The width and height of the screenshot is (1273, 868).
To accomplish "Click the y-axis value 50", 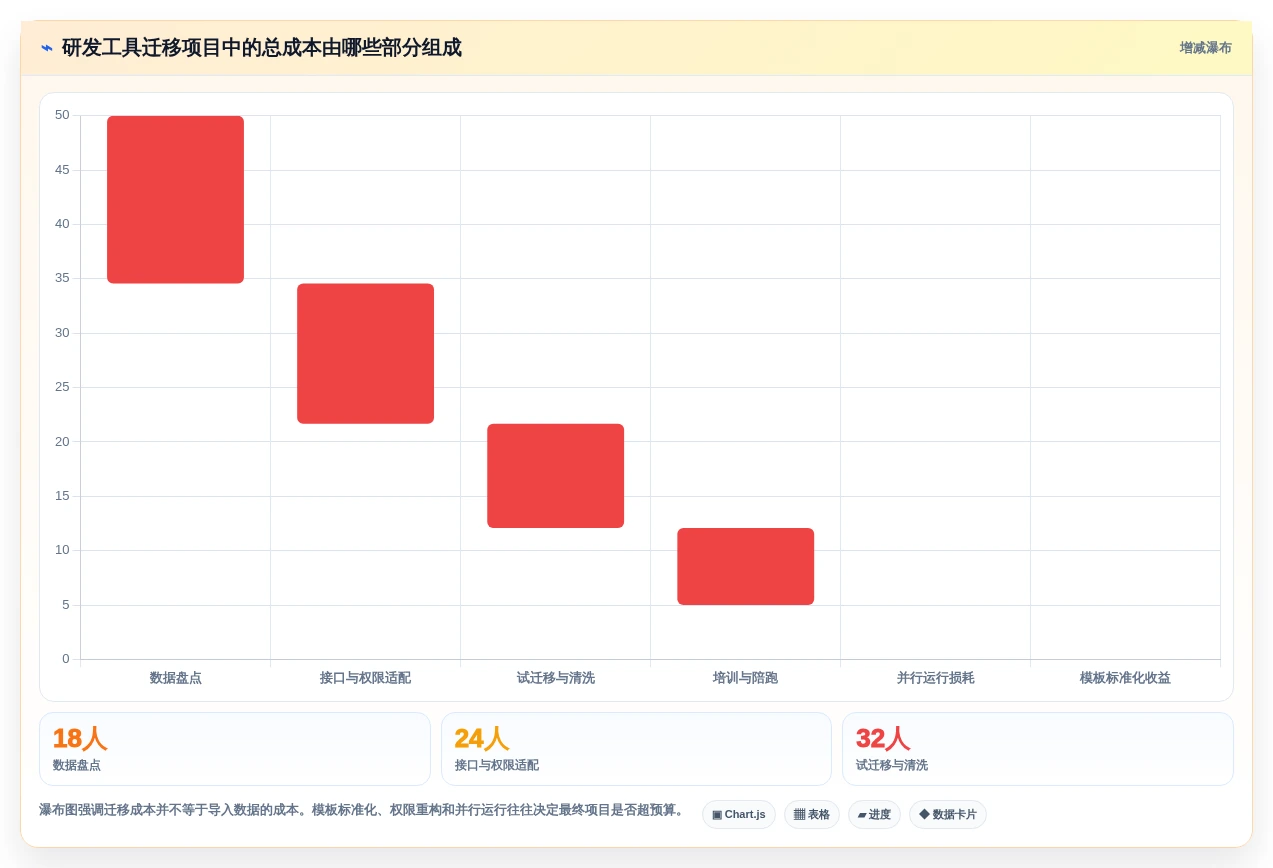I will click(62, 115).
